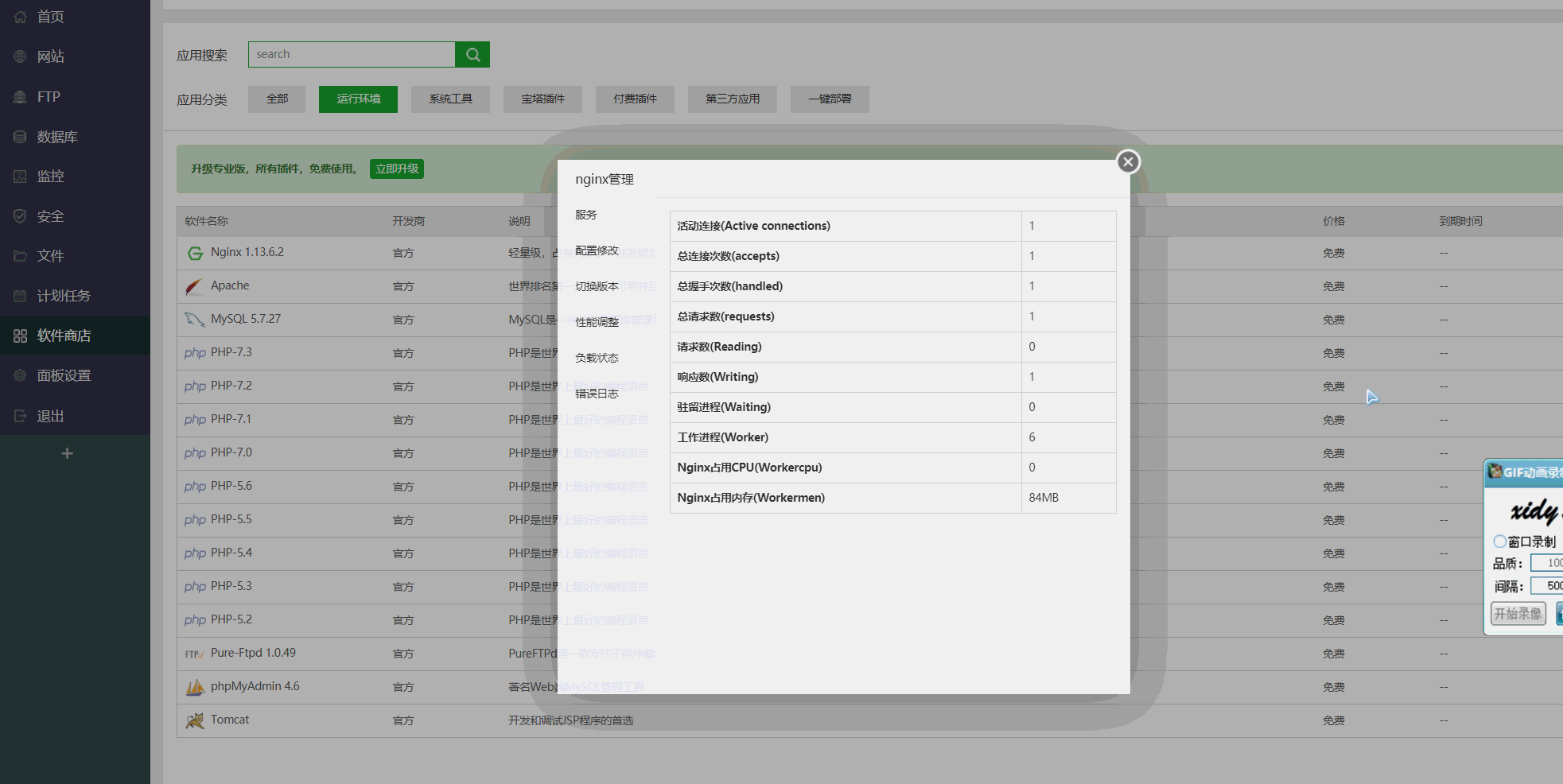Focus the application search input field
This screenshot has width=1563, height=784.
coord(352,54)
